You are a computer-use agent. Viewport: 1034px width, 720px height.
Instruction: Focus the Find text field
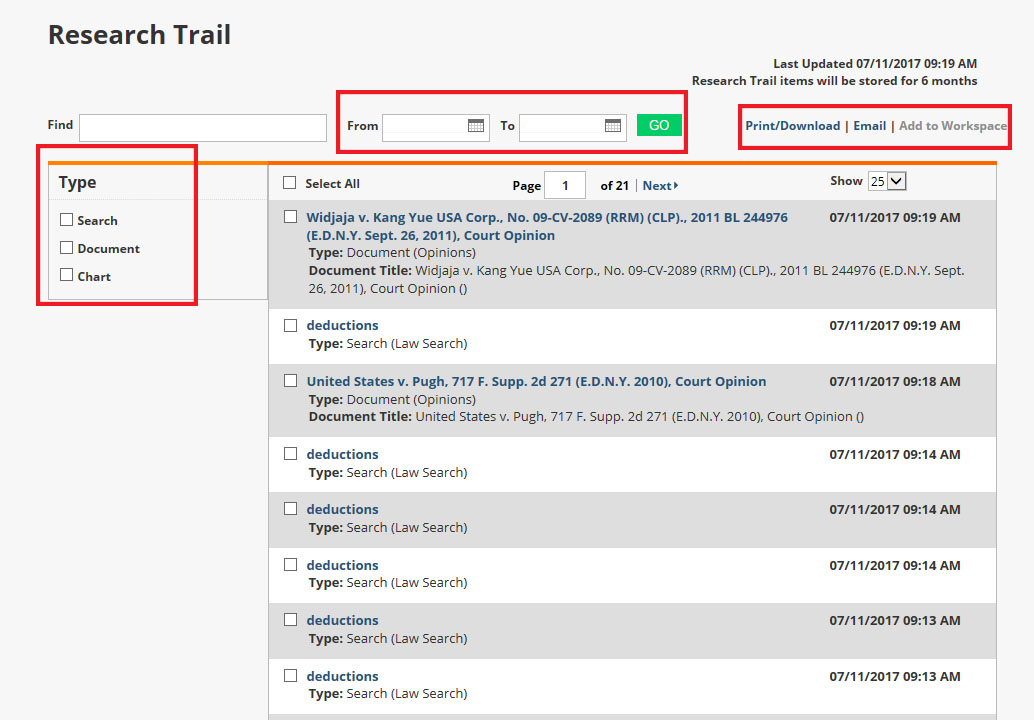pos(203,128)
